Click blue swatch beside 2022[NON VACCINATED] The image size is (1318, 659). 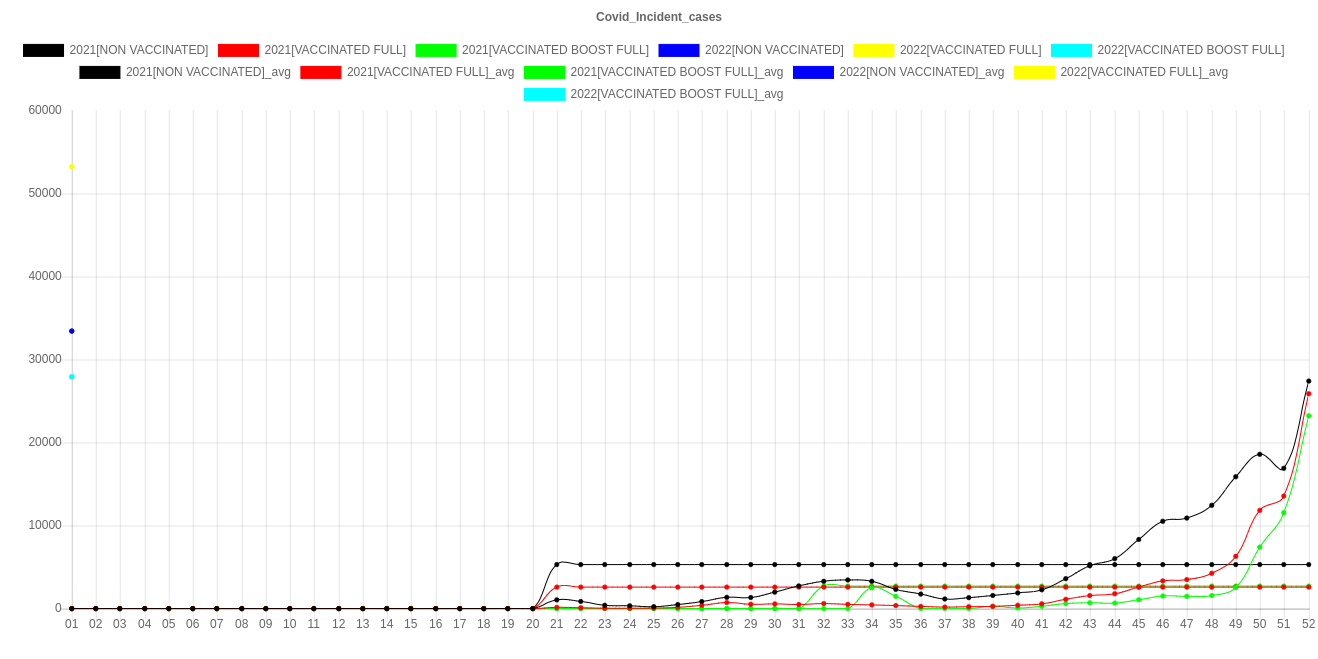[678, 50]
